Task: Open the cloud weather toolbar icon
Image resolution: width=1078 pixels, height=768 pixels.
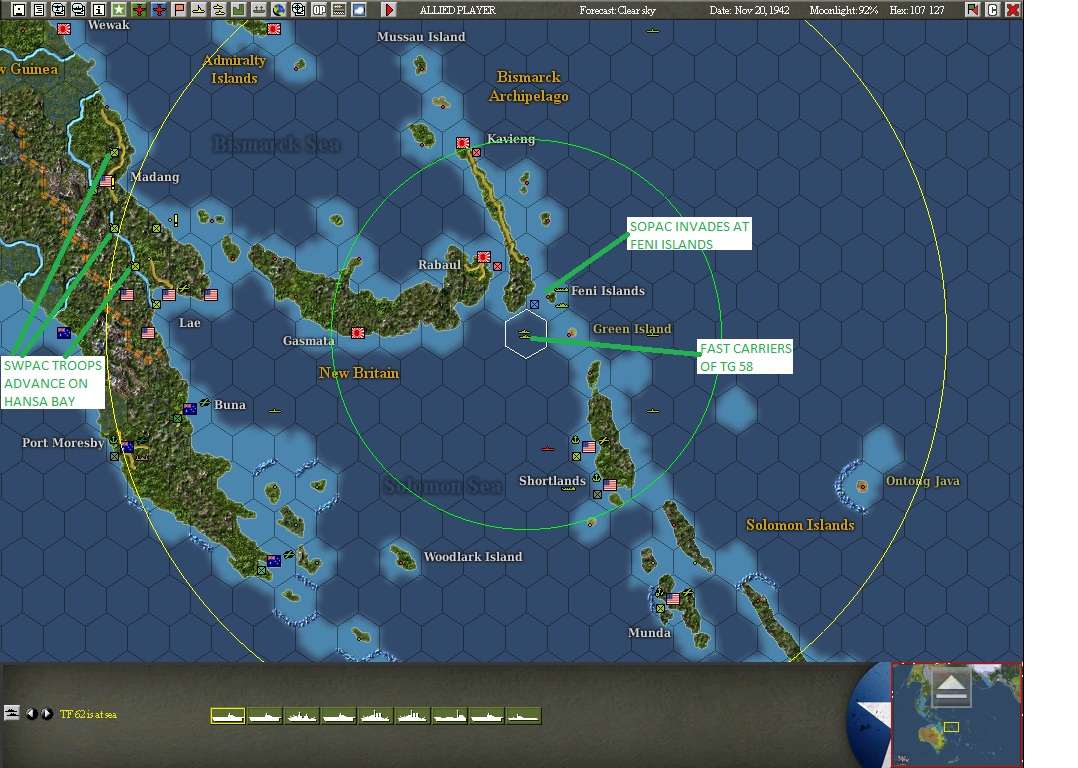Action: point(359,10)
